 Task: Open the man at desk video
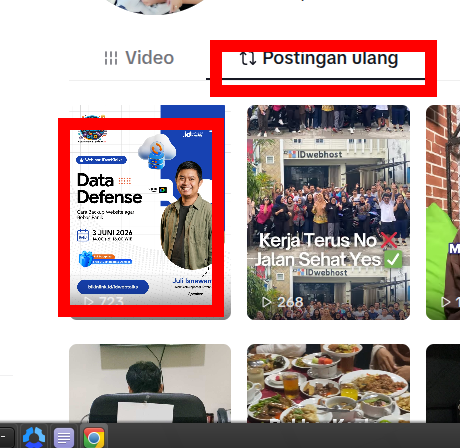click(x=150, y=383)
